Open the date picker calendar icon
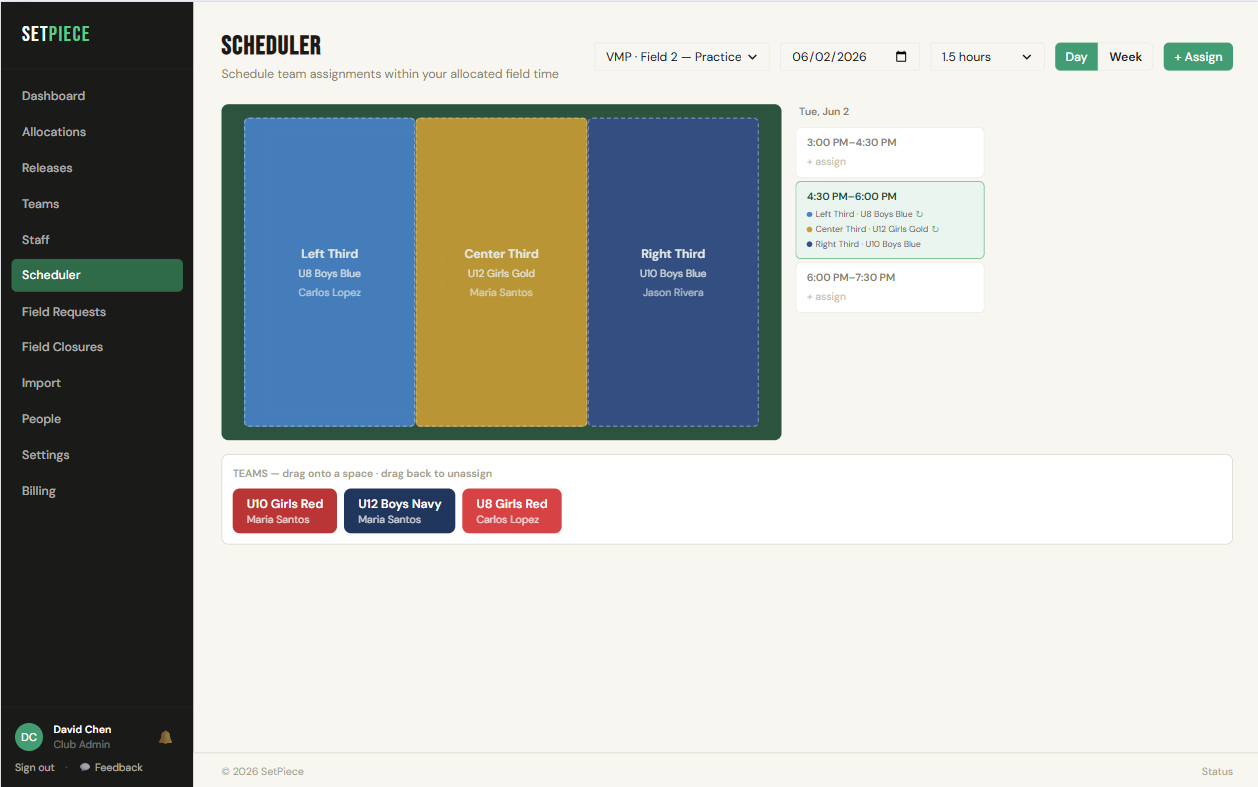1258x787 pixels. [x=901, y=57]
